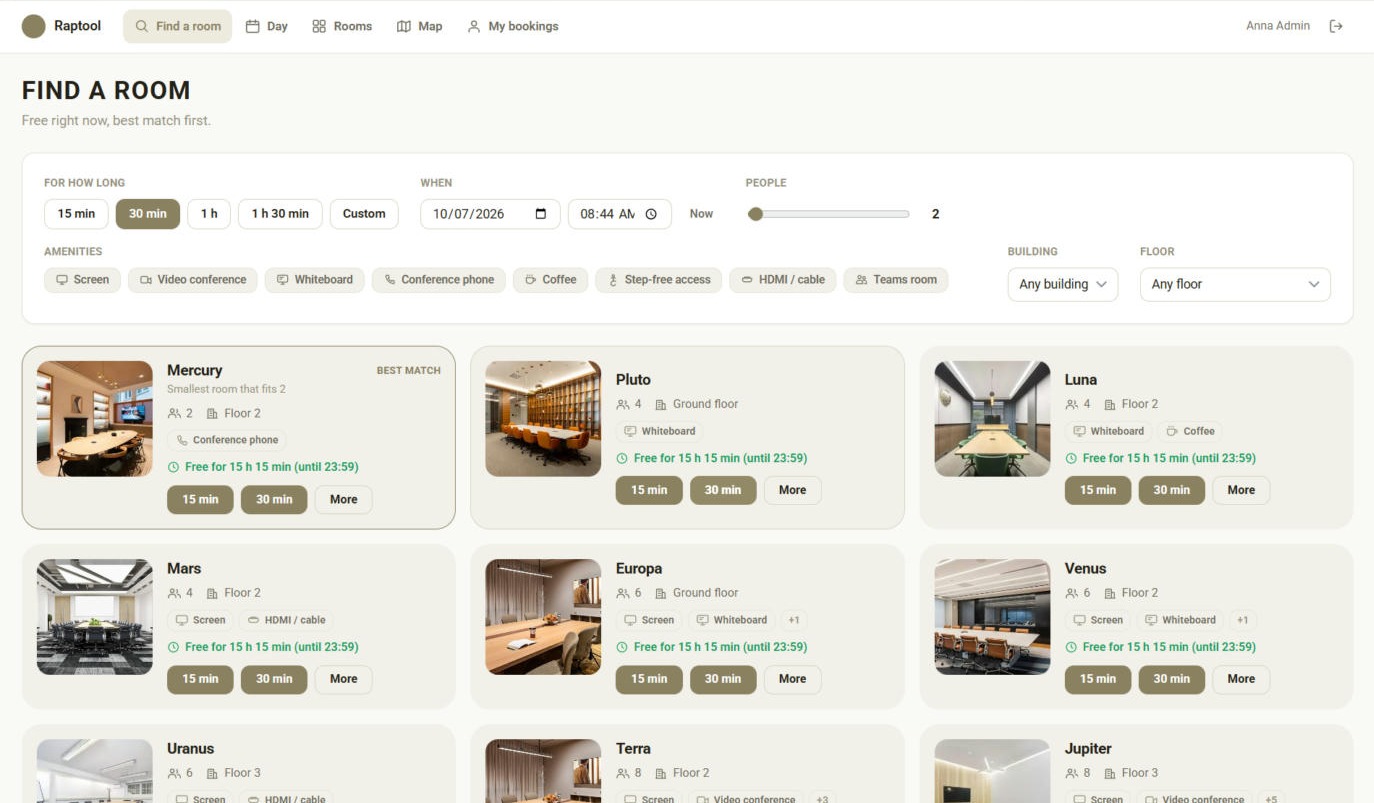Expand More booking options for Pluto
The width and height of the screenshot is (1374, 803).
pyautogui.click(x=793, y=490)
